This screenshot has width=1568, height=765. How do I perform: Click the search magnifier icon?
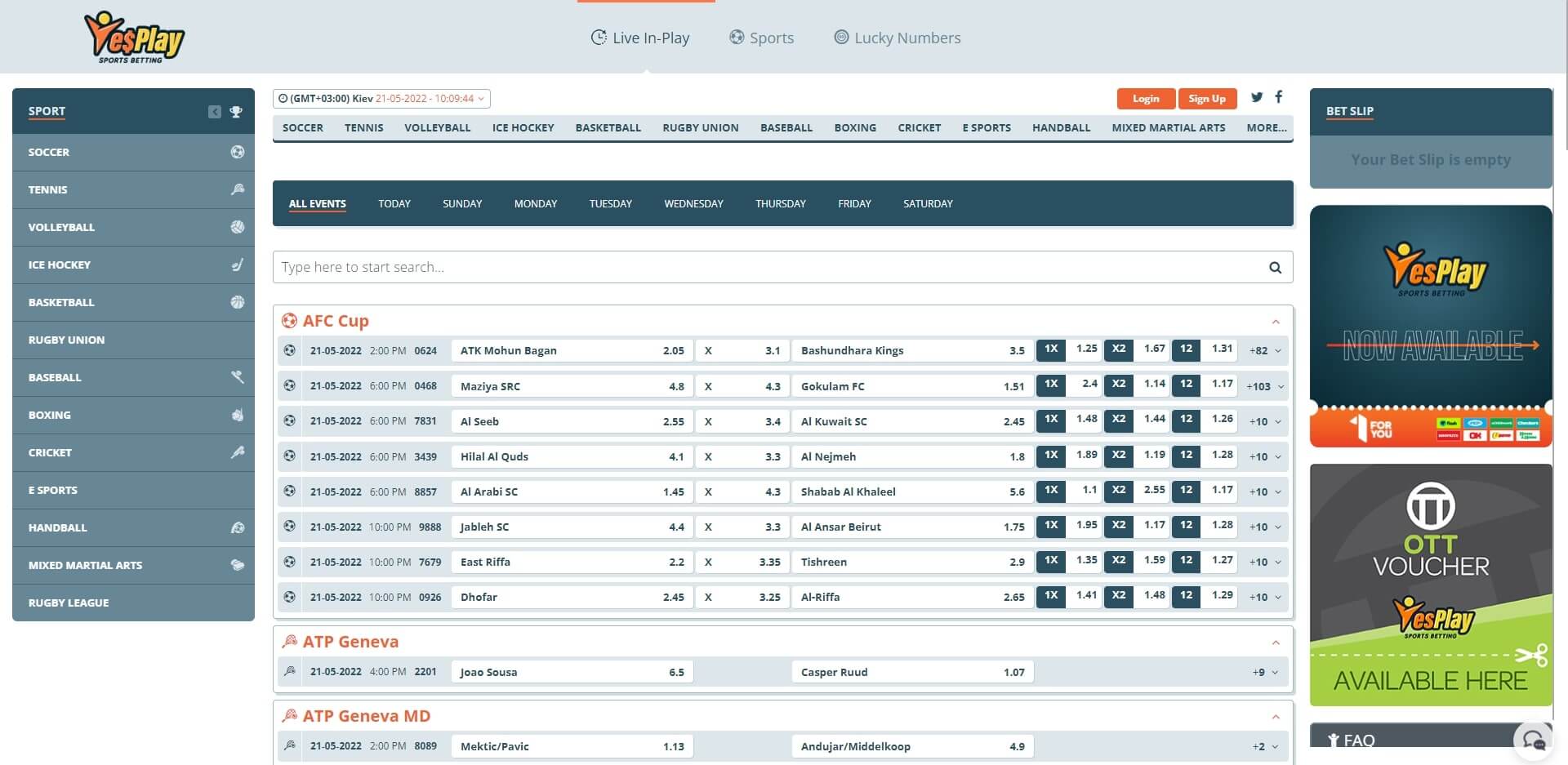pyautogui.click(x=1275, y=268)
